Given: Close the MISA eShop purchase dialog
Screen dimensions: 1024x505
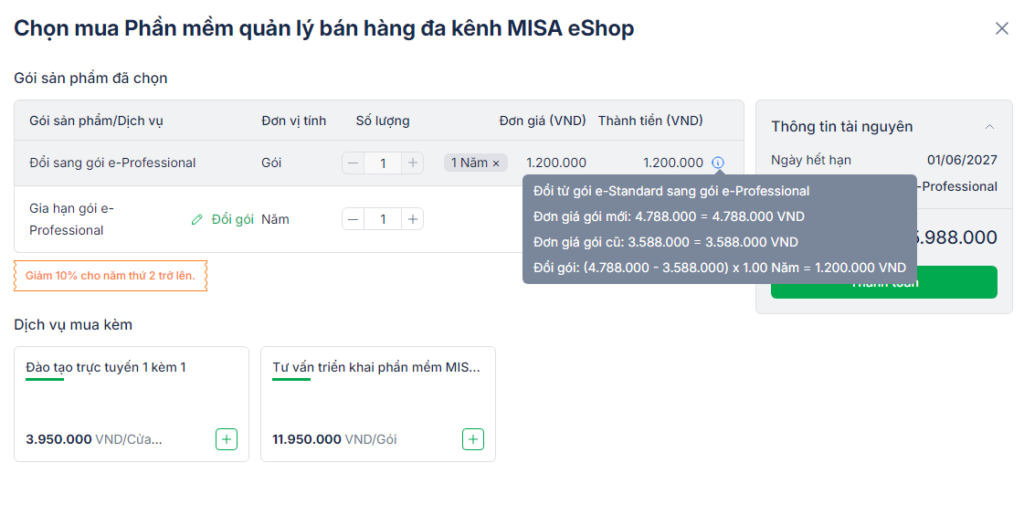Looking at the screenshot, I should coord(1001,28).
